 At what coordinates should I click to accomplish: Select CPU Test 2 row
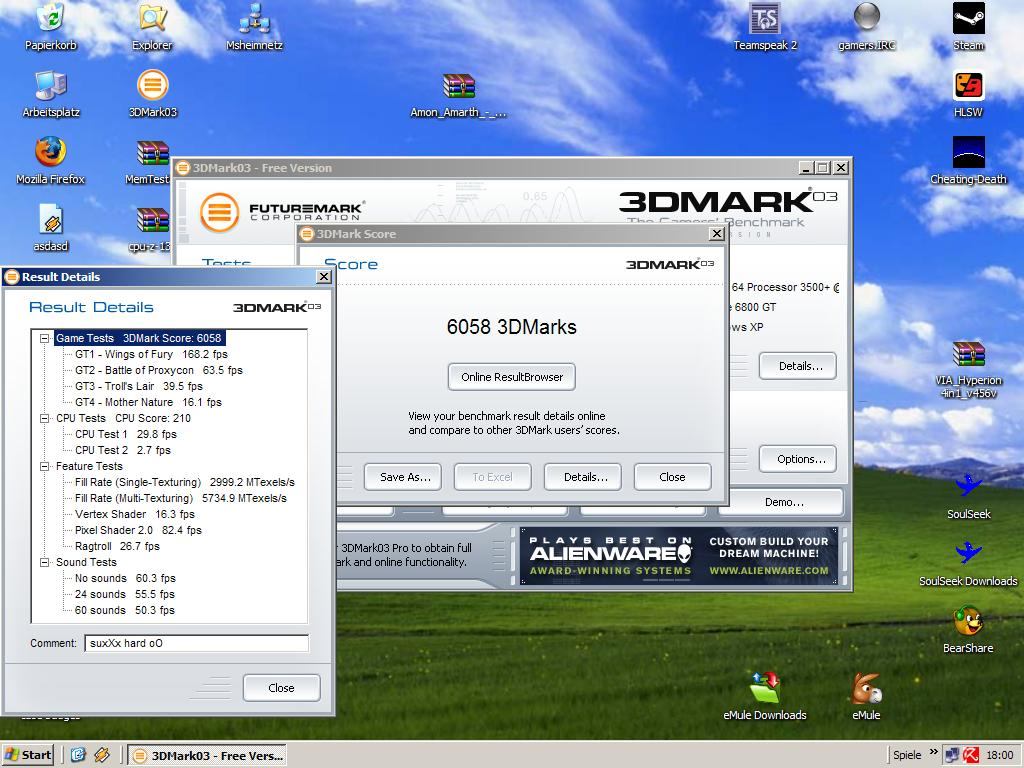123,451
